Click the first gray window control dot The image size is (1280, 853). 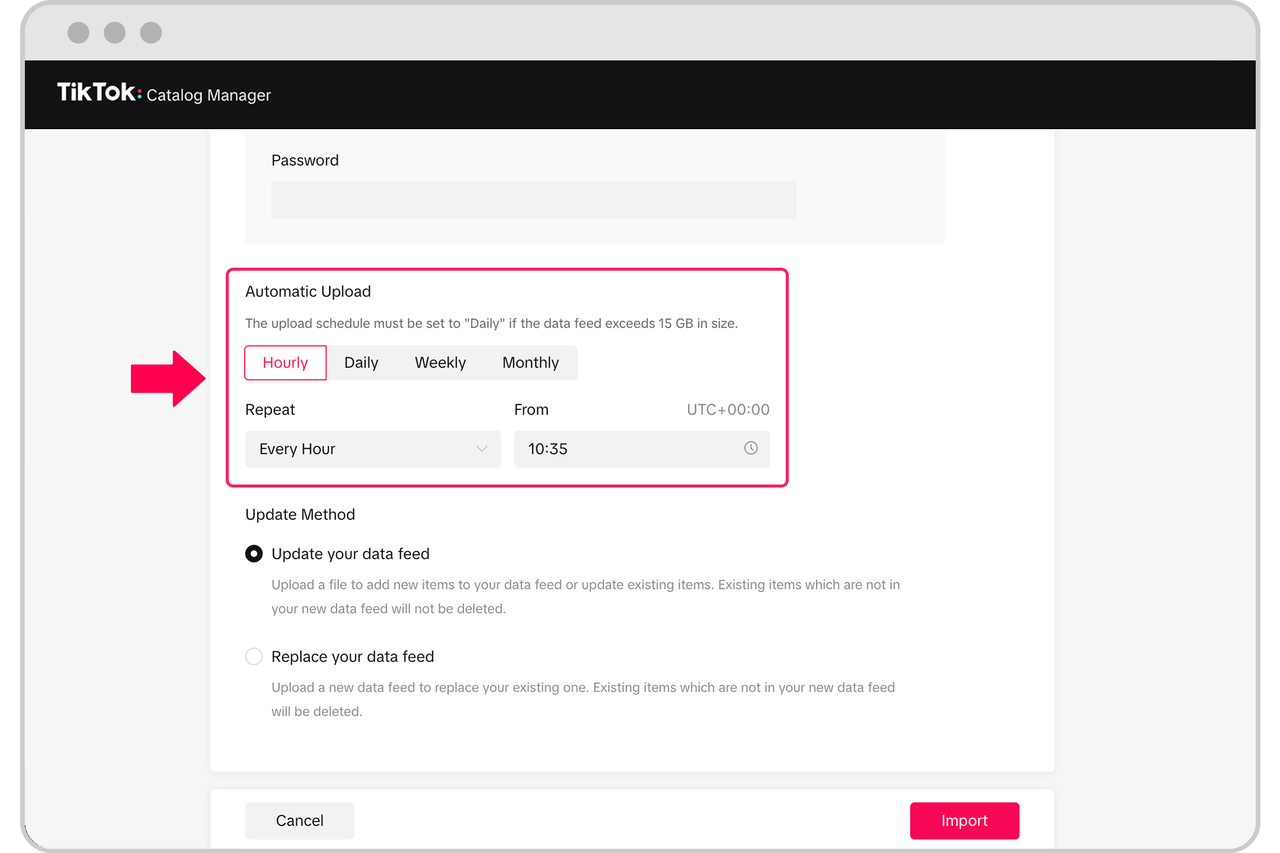tap(78, 33)
